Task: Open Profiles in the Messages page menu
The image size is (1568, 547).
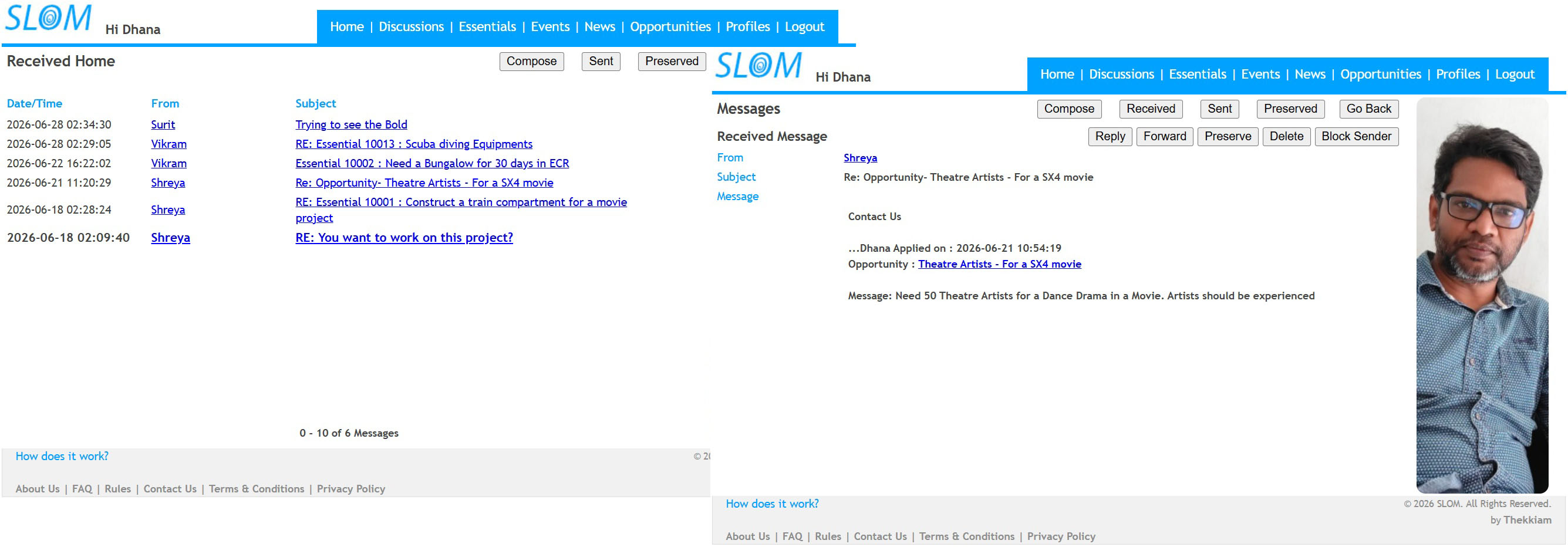Action: click(x=1458, y=74)
